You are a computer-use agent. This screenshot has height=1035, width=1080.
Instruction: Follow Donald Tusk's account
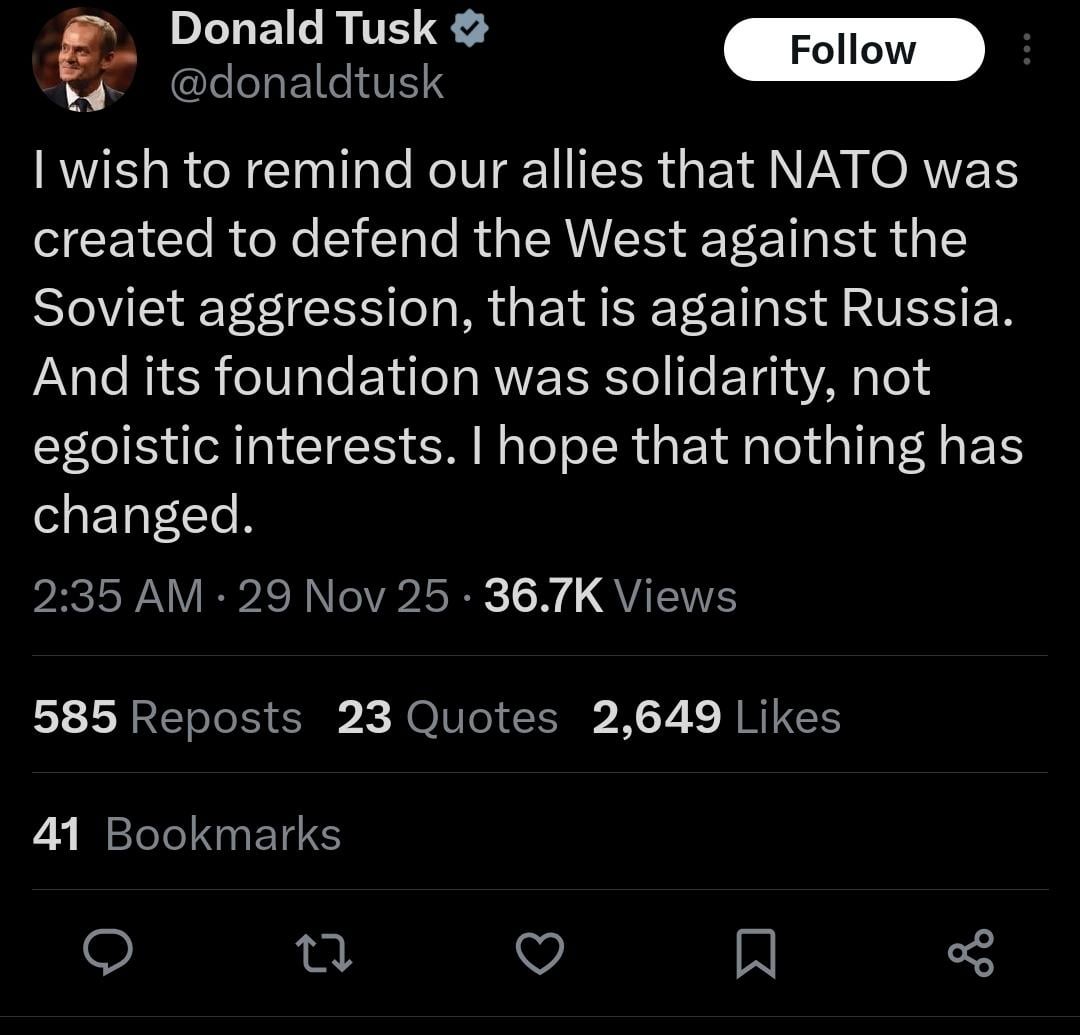852,50
